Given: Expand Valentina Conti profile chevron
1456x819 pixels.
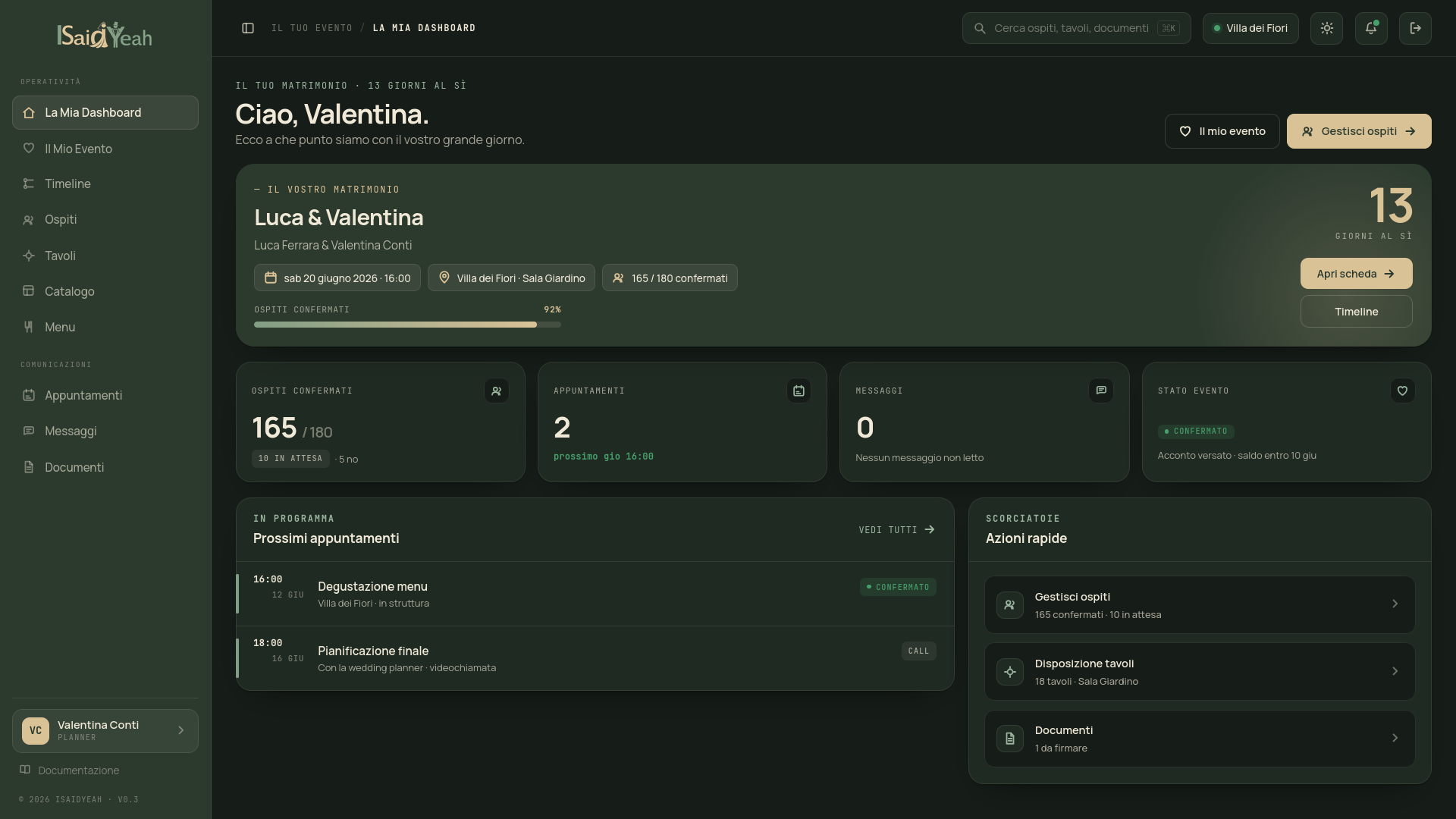Looking at the screenshot, I should tap(180, 730).
